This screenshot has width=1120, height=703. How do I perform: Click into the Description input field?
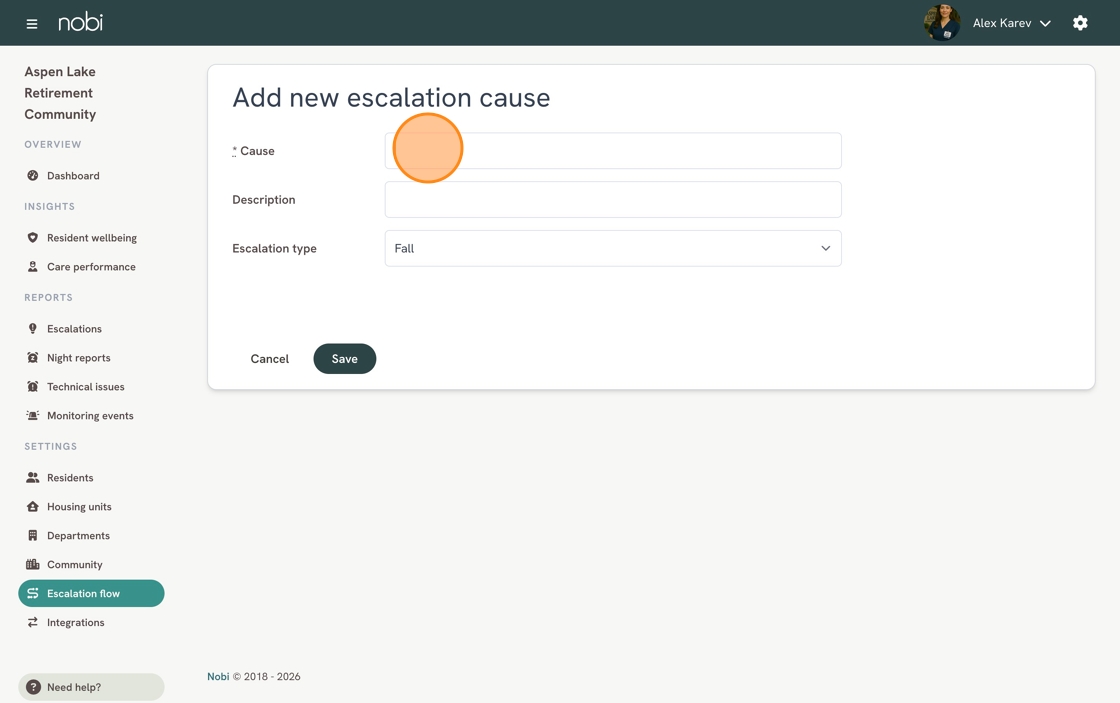coord(613,199)
